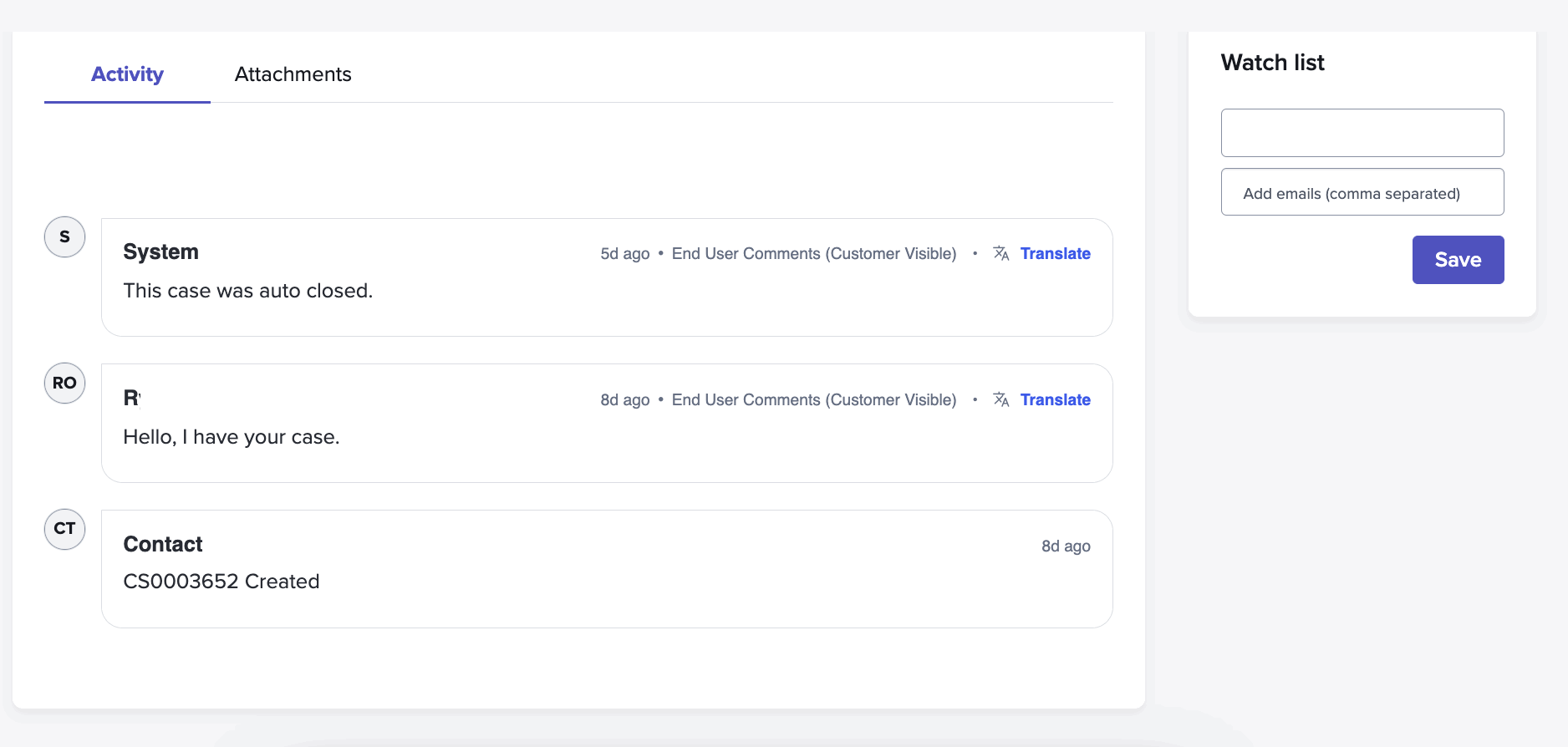The width and height of the screenshot is (1568, 747).
Task: Click translate icon on 'Hello, I have your case' comment
Action: pyautogui.click(x=1000, y=399)
